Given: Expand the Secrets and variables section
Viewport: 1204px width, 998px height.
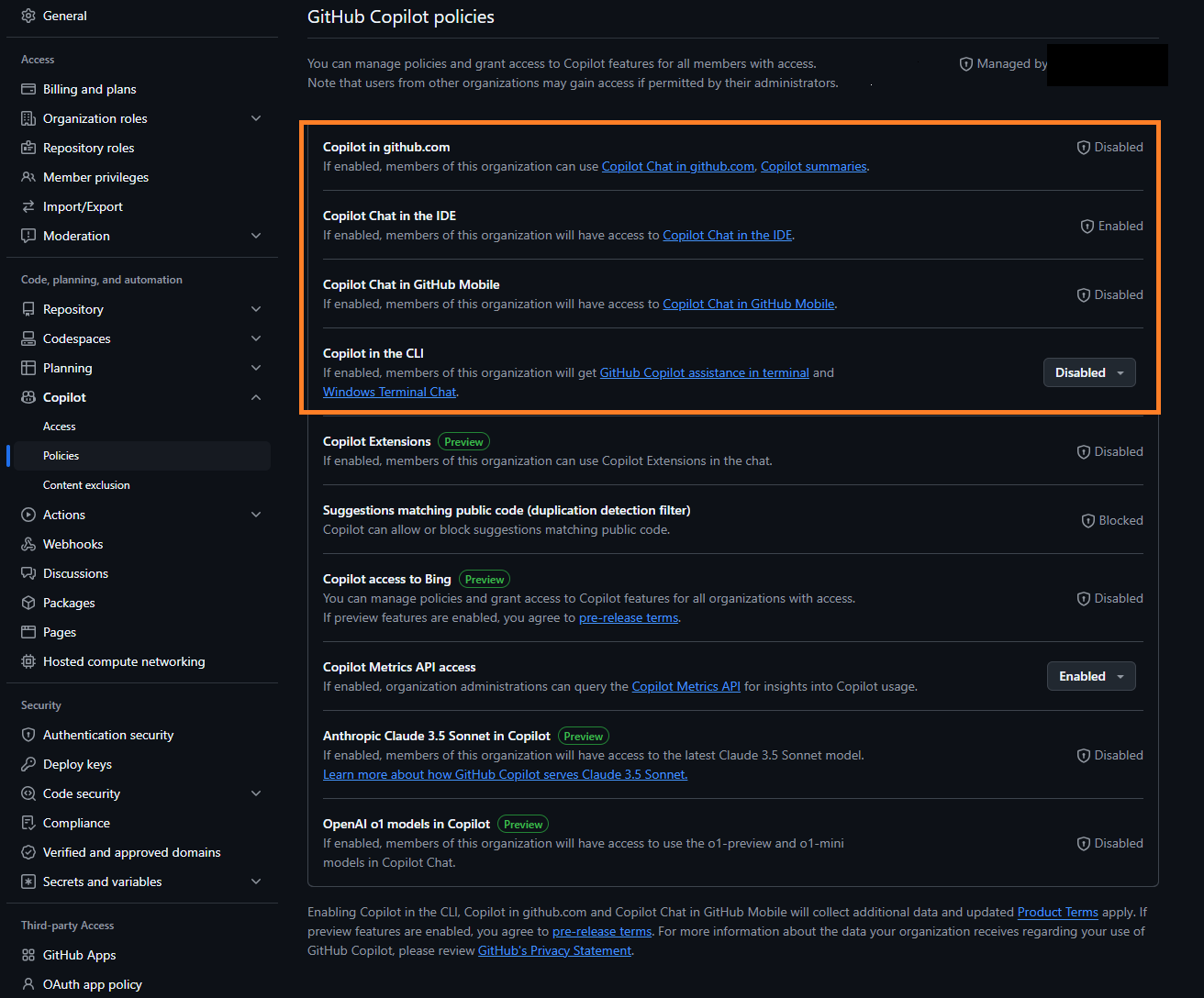Looking at the screenshot, I should point(256,882).
